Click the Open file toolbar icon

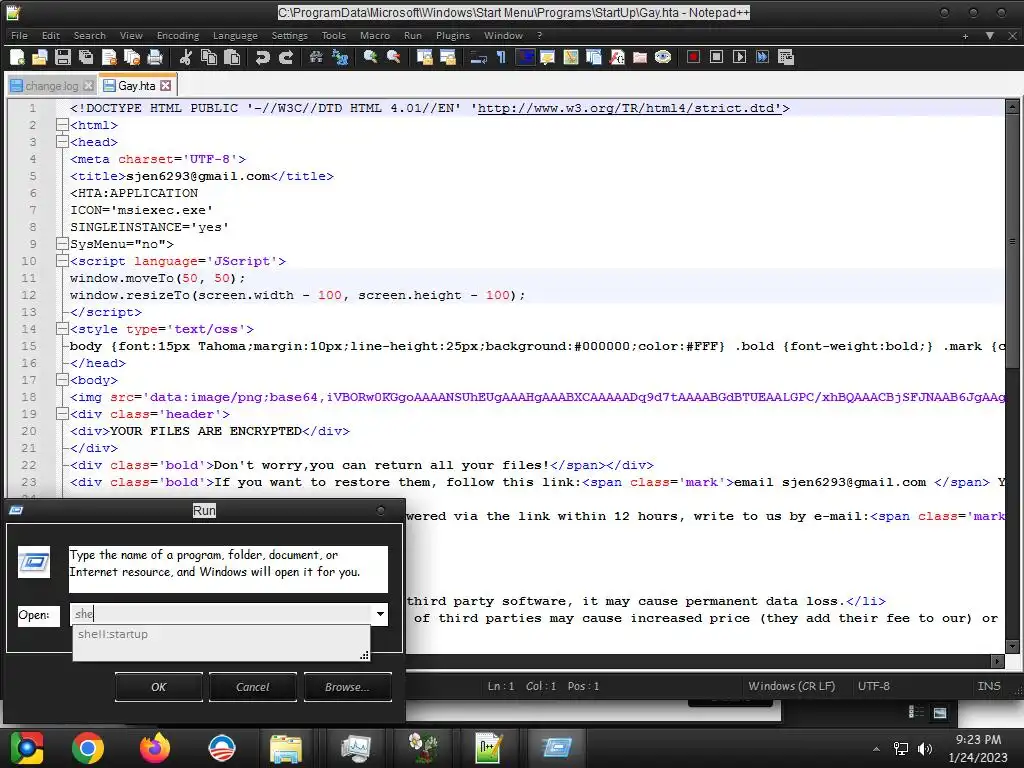click(x=40, y=57)
